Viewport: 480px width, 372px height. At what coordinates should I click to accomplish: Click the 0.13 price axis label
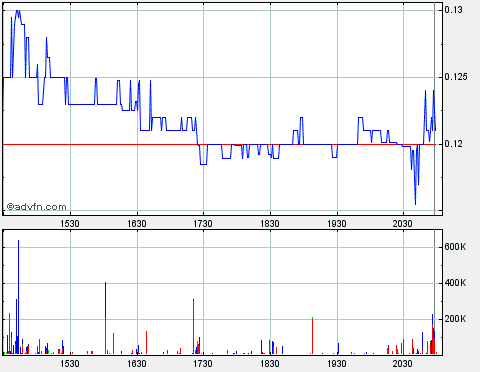coord(453,10)
